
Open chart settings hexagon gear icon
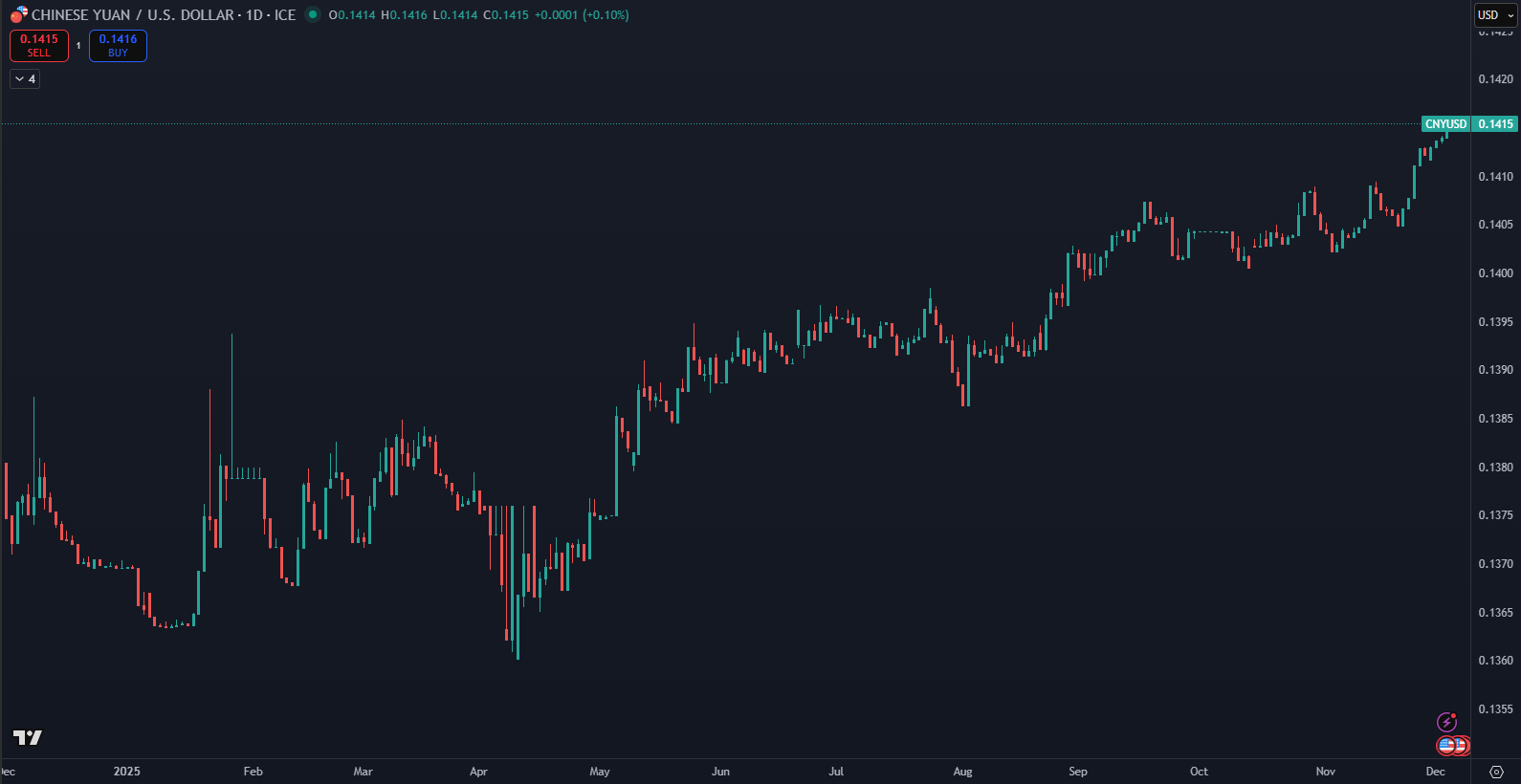click(x=1497, y=772)
